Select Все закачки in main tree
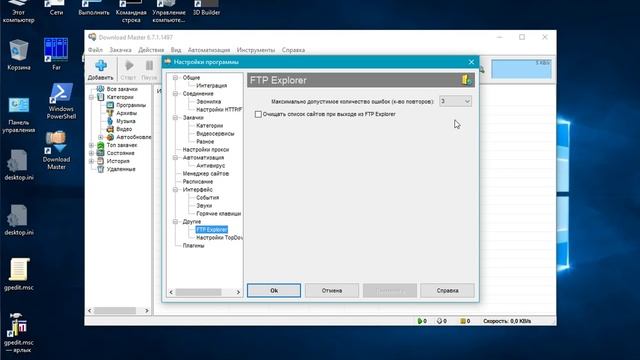 click(x=122, y=89)
